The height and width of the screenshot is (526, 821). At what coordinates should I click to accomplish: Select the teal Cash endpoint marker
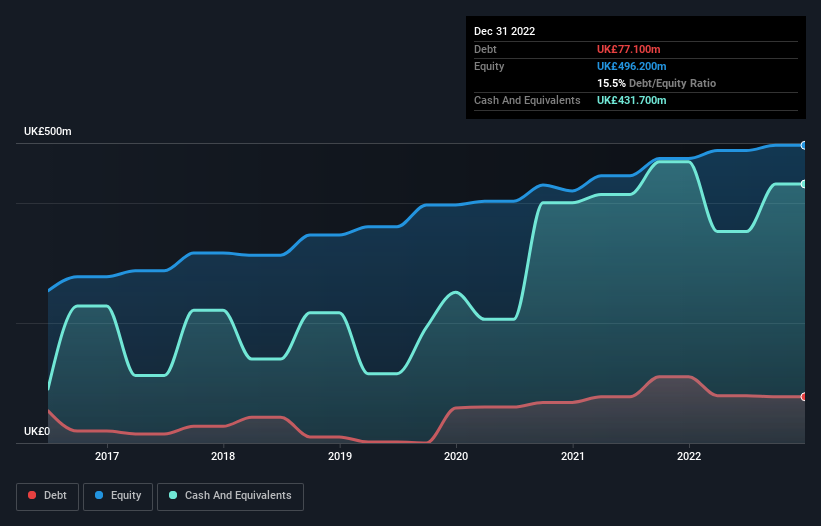[x=804, y=184]
